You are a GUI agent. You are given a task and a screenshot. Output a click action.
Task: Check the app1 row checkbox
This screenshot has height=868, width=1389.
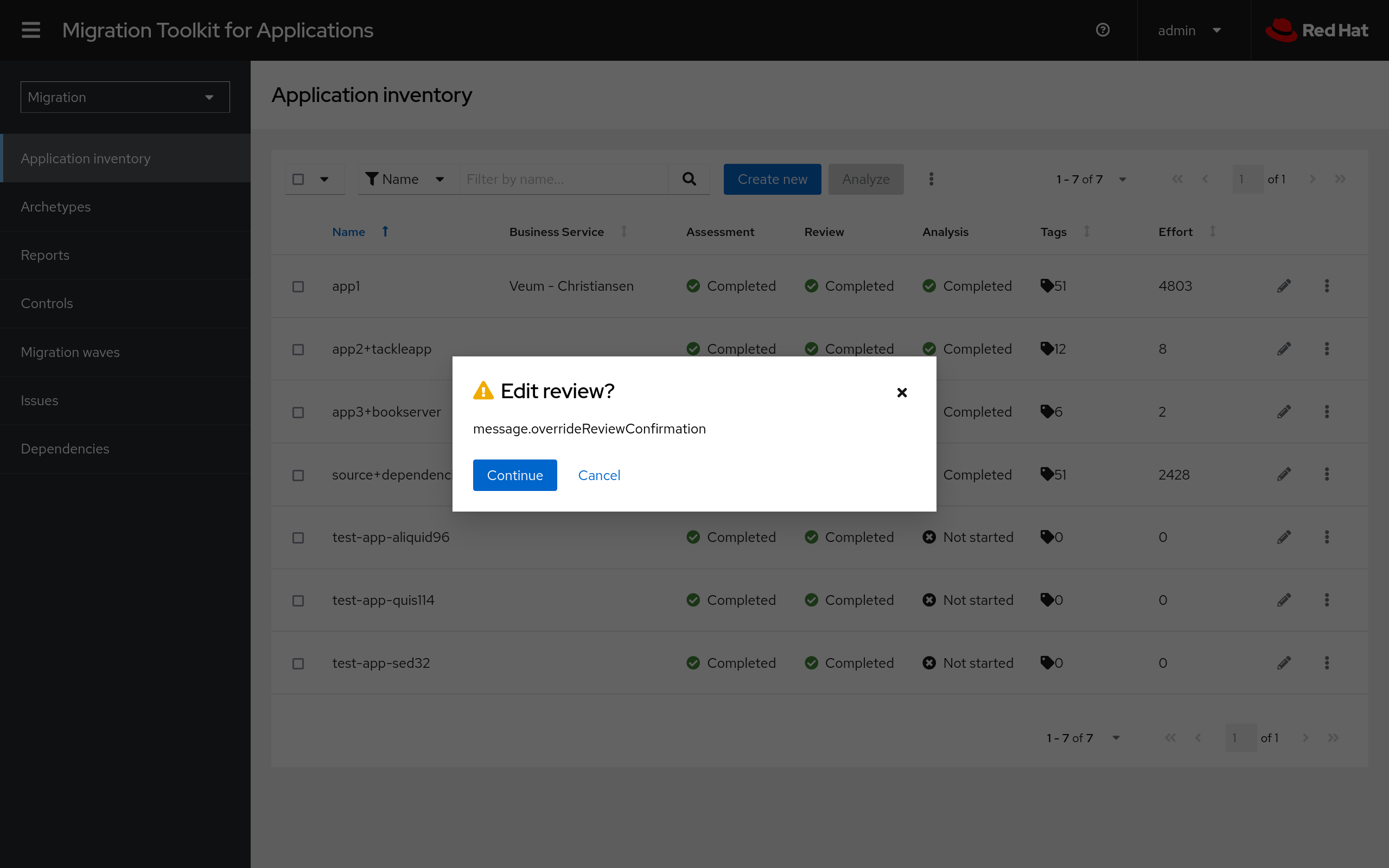(298, 286)
